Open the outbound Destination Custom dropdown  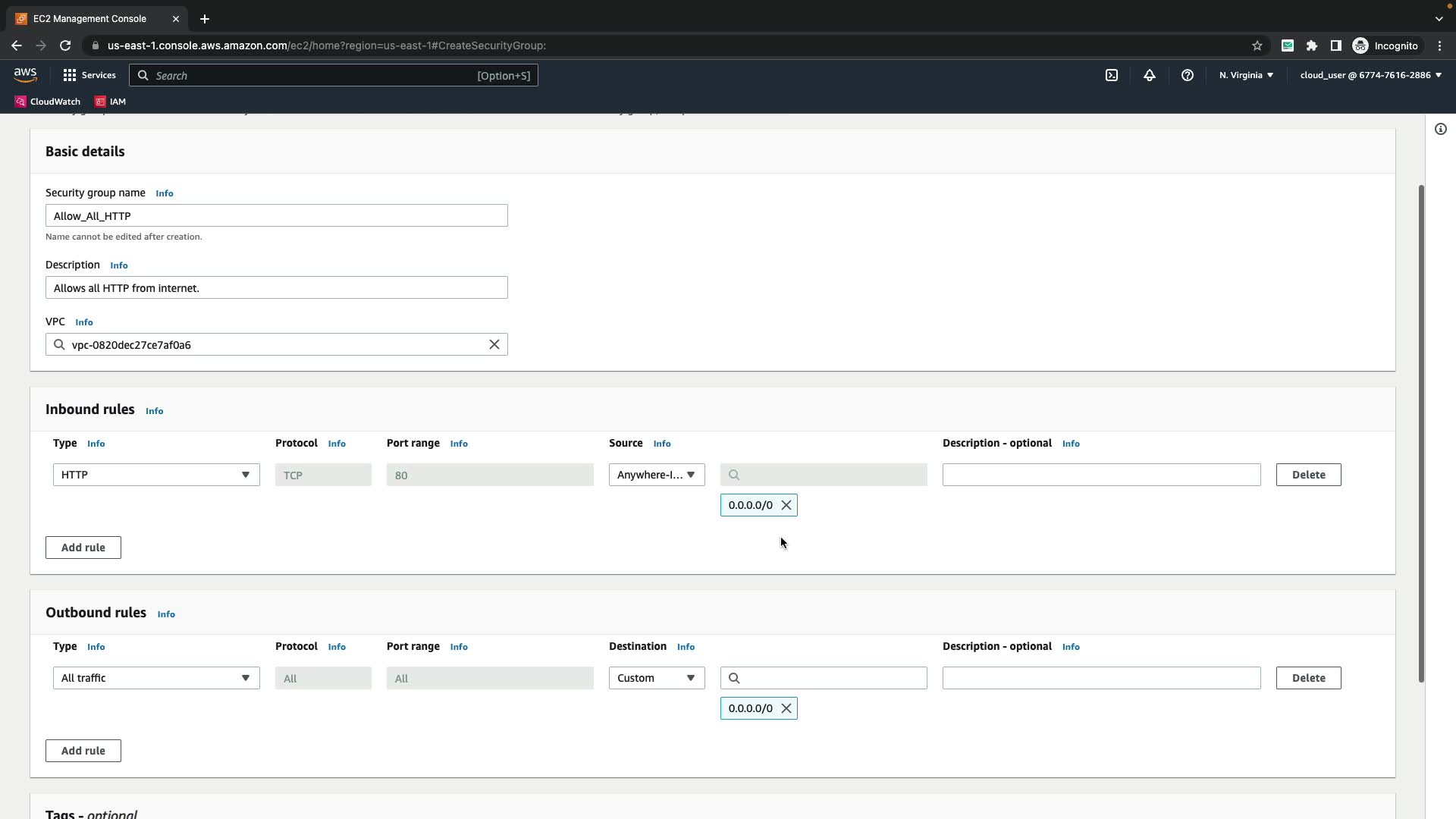pyautogui.click(x=656, y=678)
